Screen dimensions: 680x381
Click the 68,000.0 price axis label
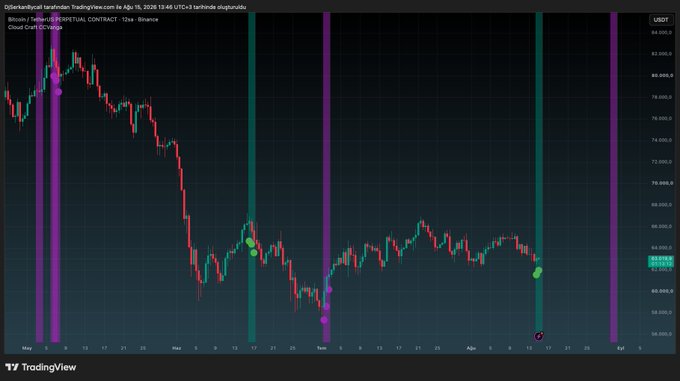[661, 205]
